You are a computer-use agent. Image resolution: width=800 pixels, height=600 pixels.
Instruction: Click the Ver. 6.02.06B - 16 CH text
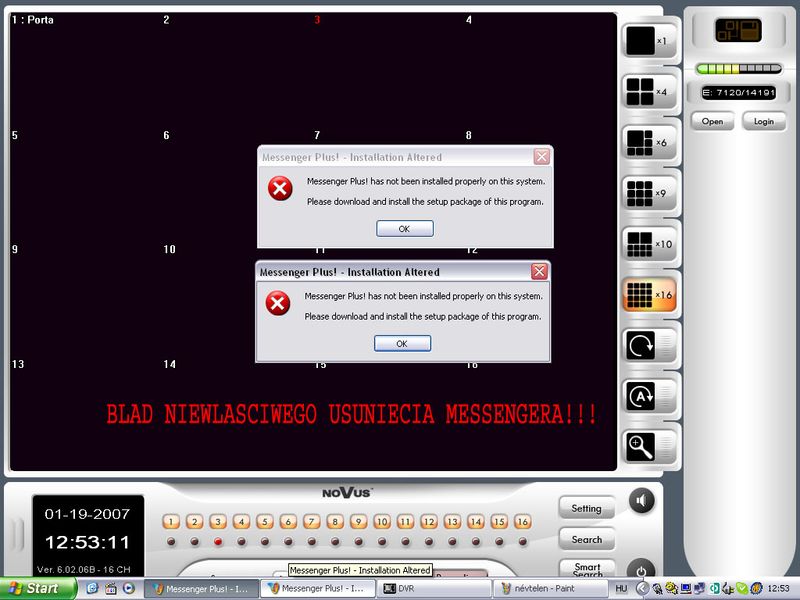coord(84,569)
